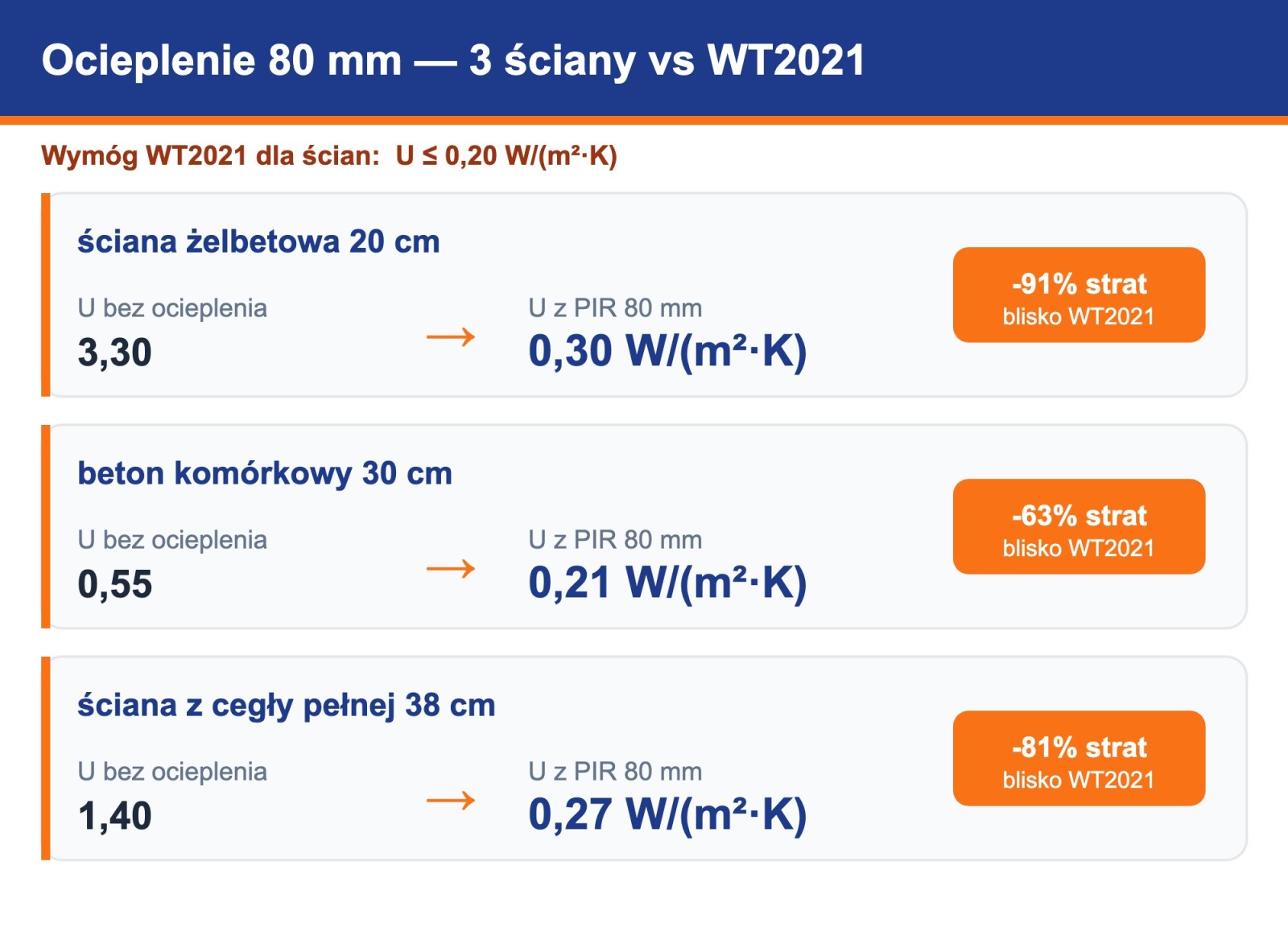Select the -91% strat orange badge
This screenshot has height=927, width=1288.
[x=1079, y=295]
